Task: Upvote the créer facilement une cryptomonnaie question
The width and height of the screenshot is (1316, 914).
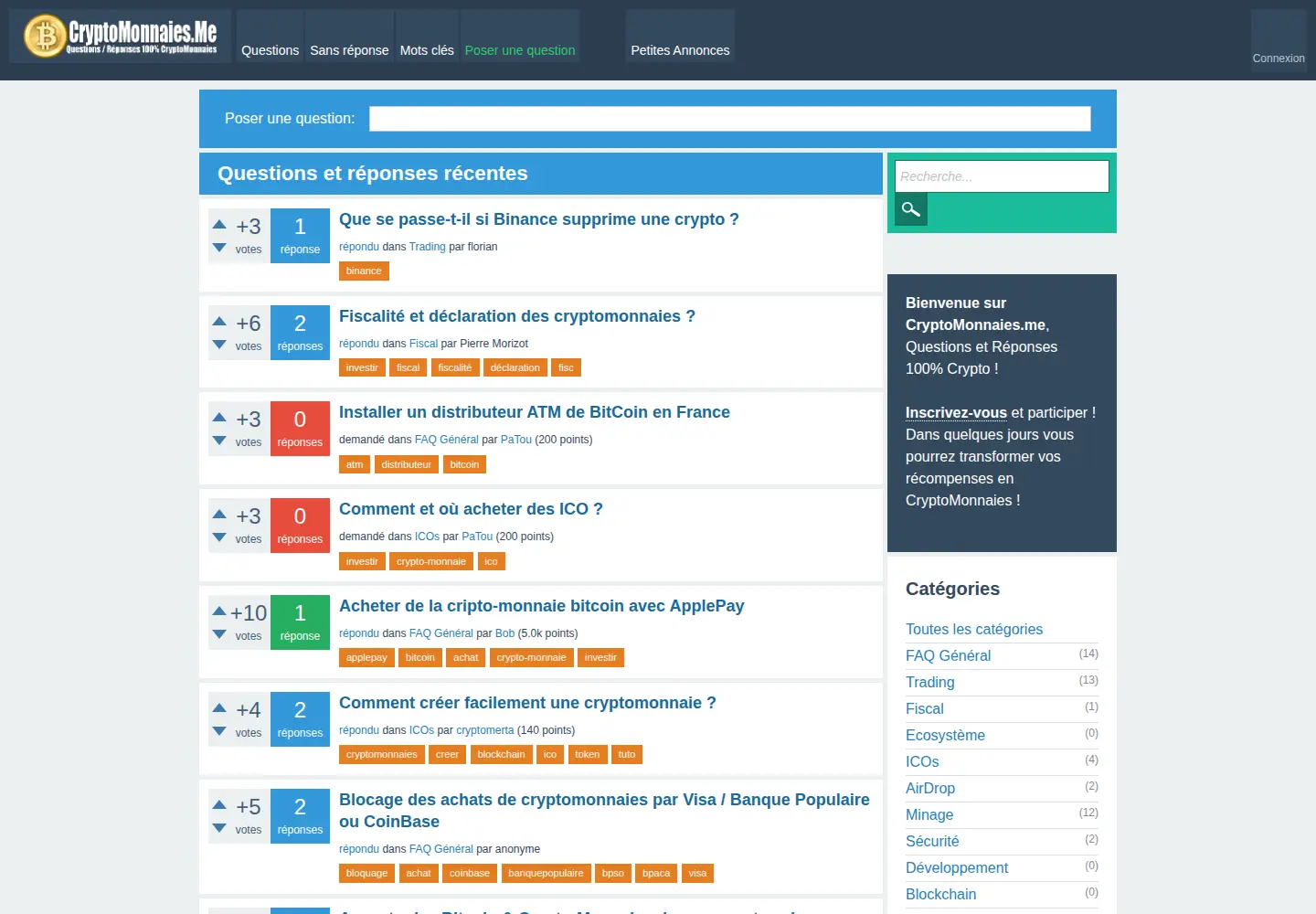Action: coord(219,707)
